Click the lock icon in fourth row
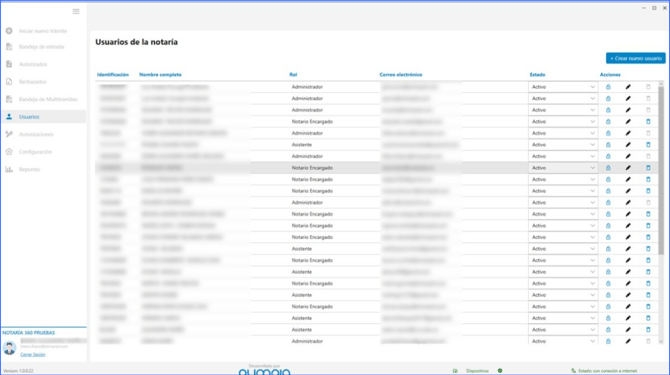 tap(608, 122)
